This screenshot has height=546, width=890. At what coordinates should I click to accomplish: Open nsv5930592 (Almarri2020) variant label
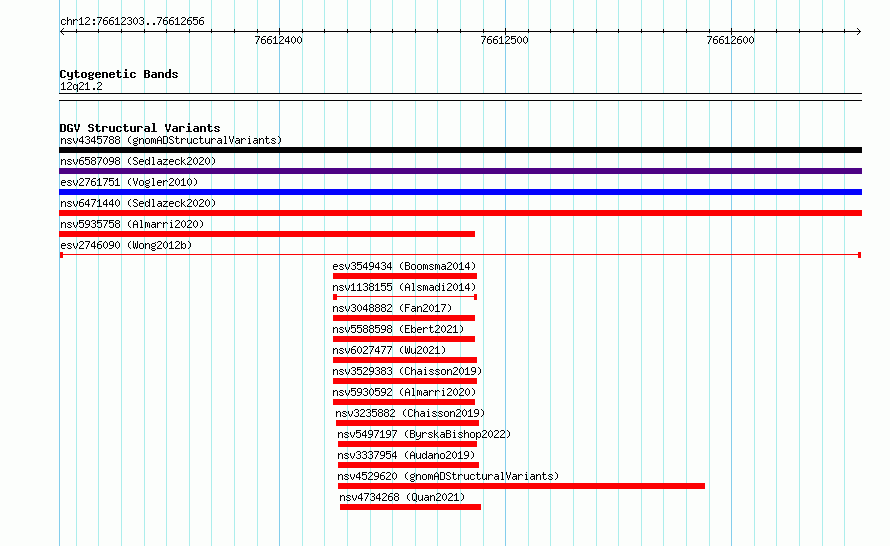pos(404,392)
